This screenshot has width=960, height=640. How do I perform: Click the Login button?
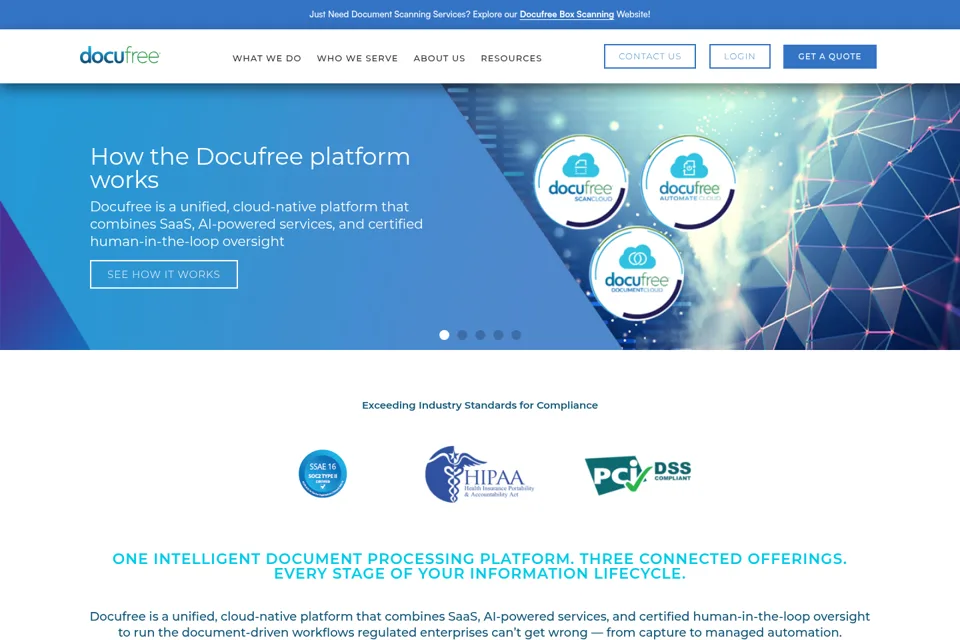(x=740, y=56)
